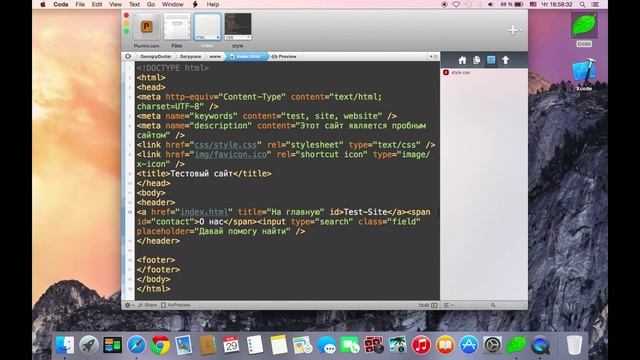
Task: Show the documents sidebar pane
Action: 476,60
